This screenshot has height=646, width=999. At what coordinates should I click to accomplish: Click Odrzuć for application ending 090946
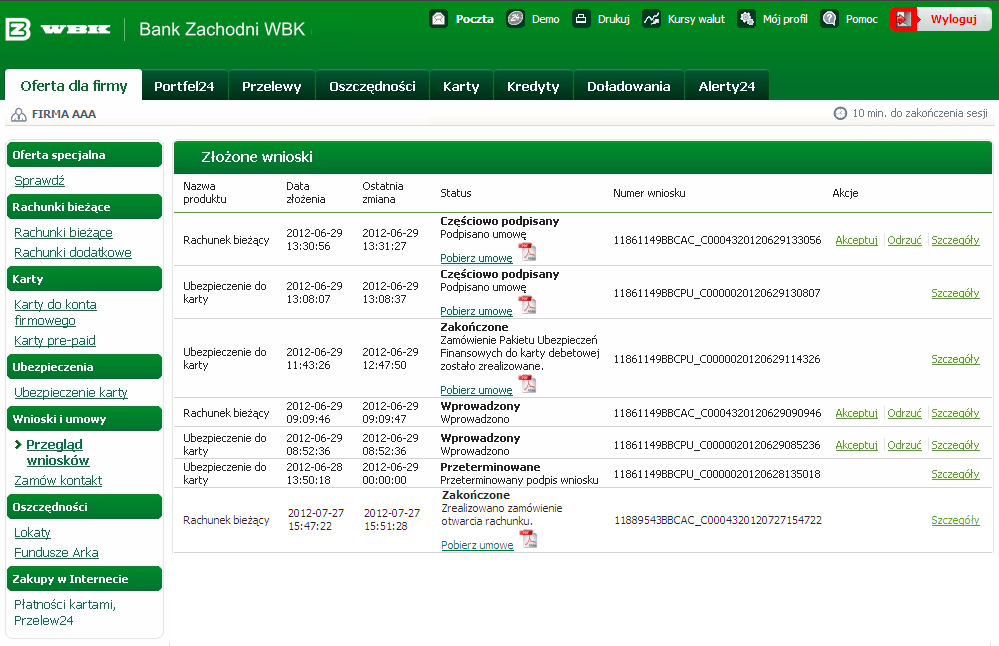click(904, 413)
